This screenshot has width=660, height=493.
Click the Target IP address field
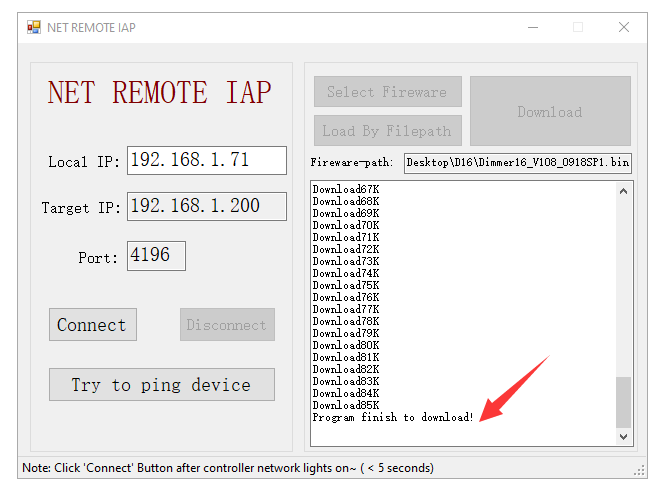(206, 206)
